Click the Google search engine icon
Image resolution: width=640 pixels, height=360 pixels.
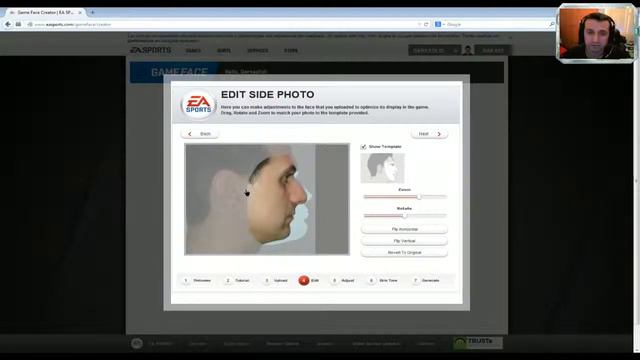click(438, 24)
